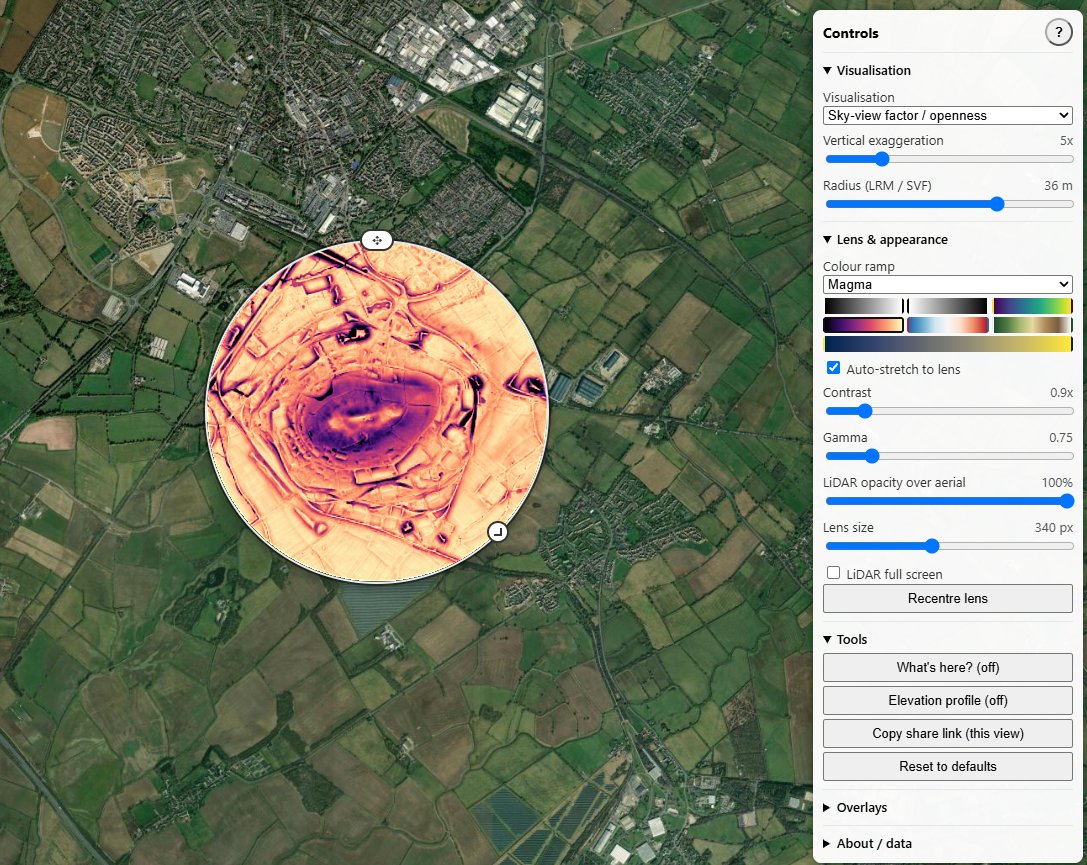Click the 100% LiDAR opacity value
This screenshot has height=865, width=1087.
click(1057, 482)
